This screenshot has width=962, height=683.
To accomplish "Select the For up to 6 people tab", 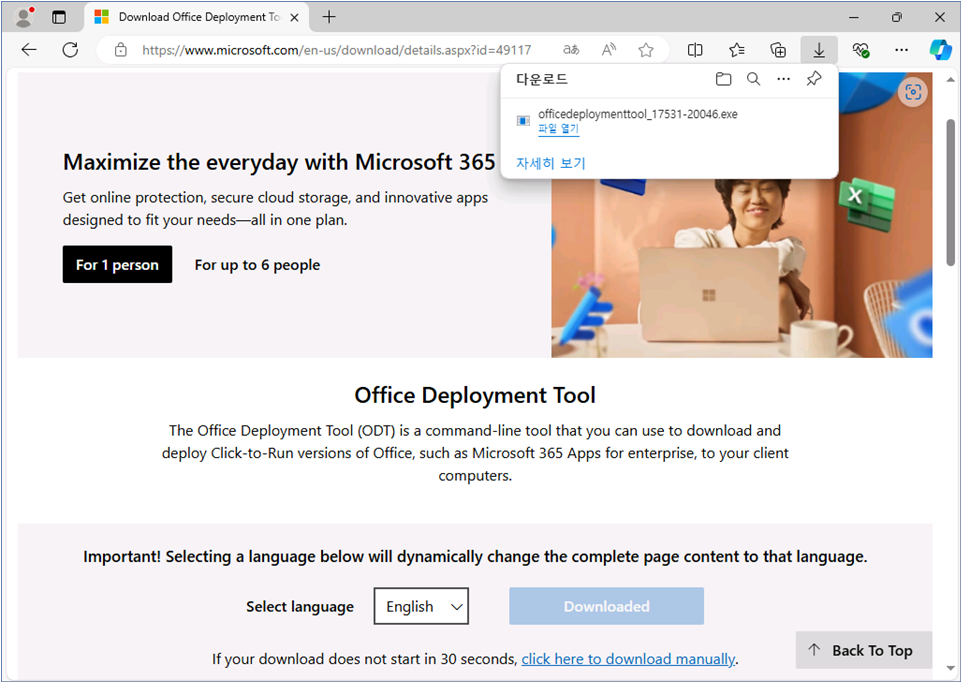I will [257, 265].
